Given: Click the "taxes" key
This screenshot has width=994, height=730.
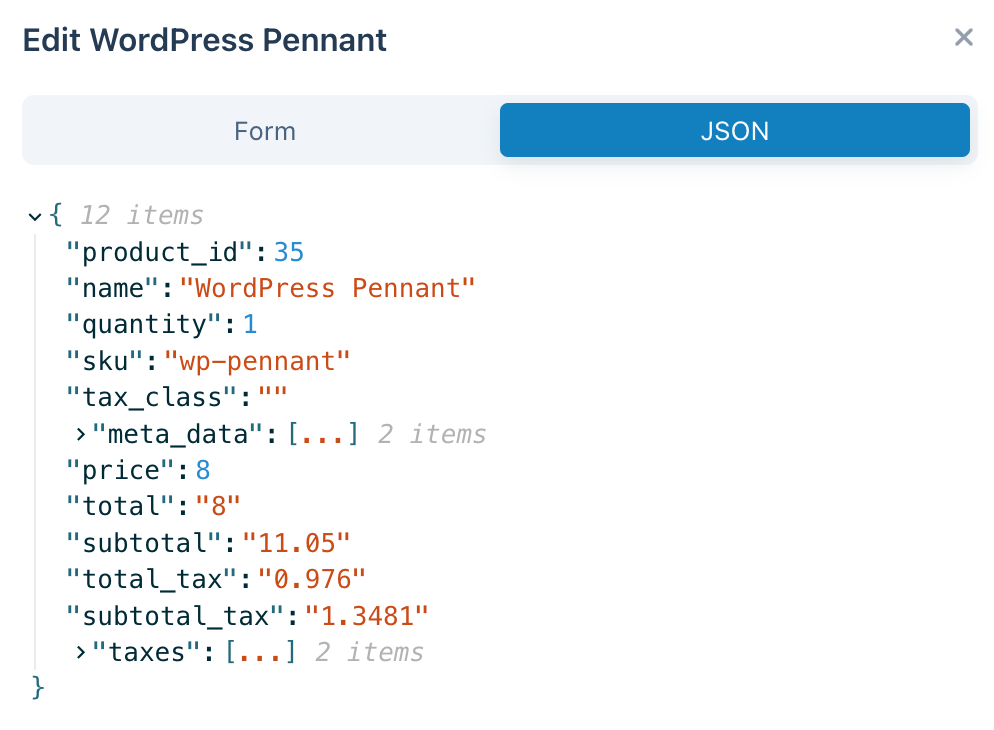Looking at the screenshot, I should click(x=146, y=652).
